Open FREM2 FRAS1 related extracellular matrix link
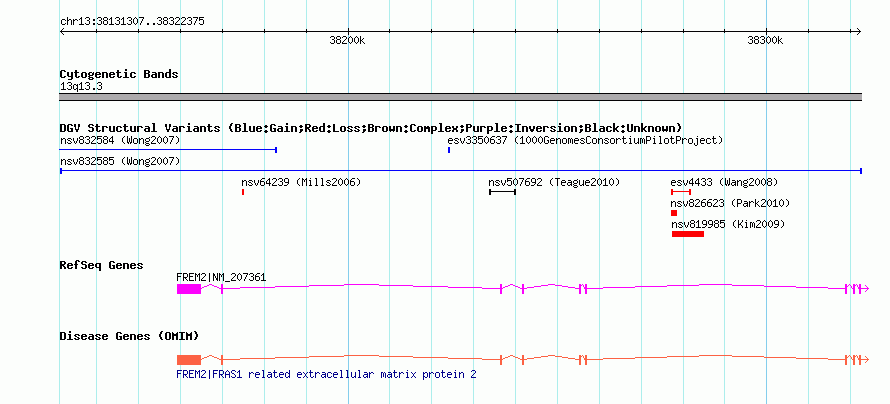Viewport: 890px width, 404px height. click(326, 375)
